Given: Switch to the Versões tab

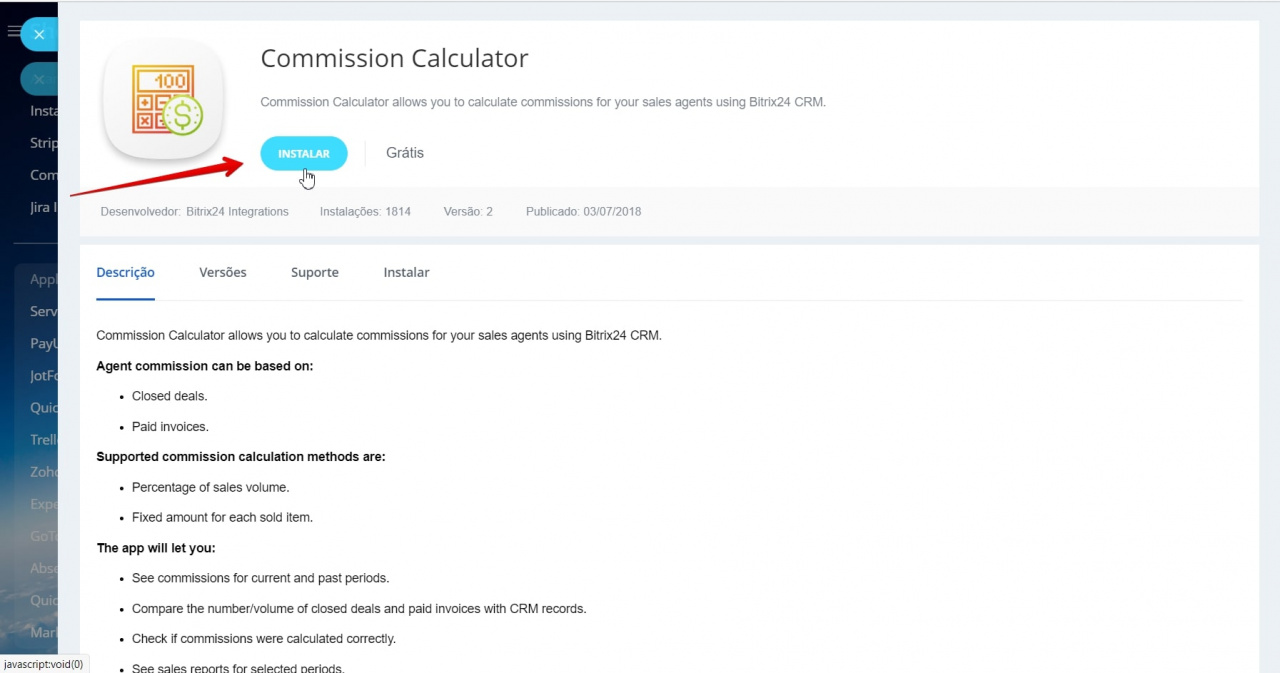Looking at the screenshot, I should tap(222, 272).
